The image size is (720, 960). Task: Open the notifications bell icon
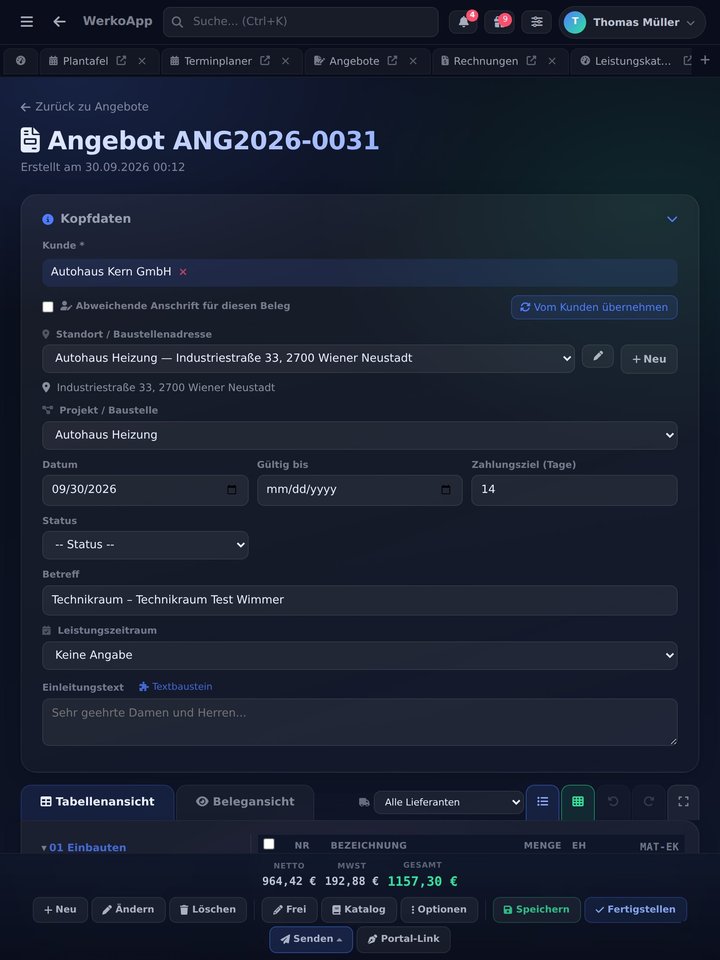463,22
